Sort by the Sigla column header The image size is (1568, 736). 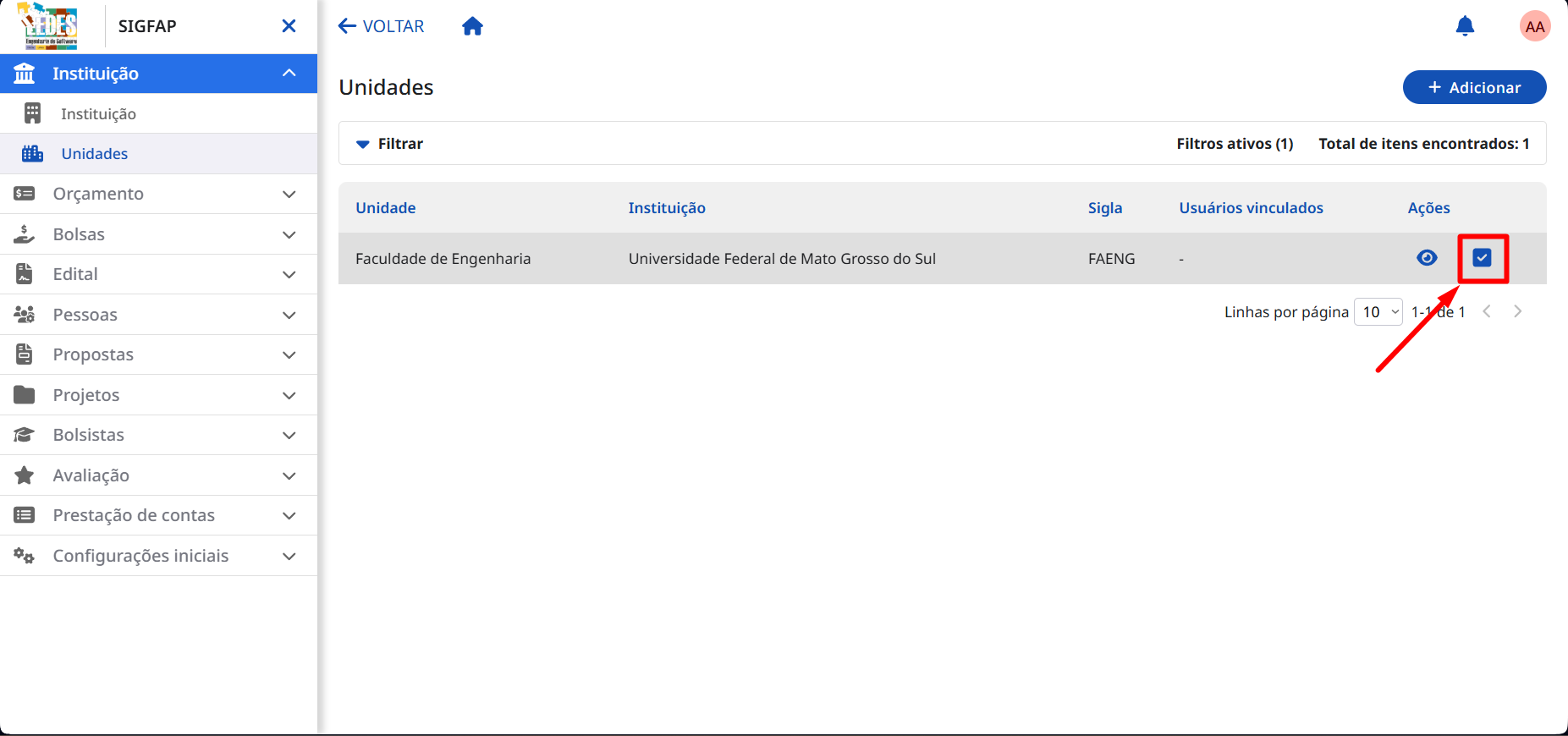(1105, 208)
